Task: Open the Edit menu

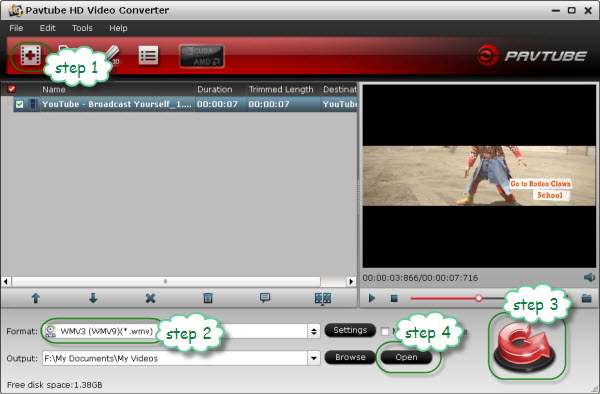Action: 47,28
